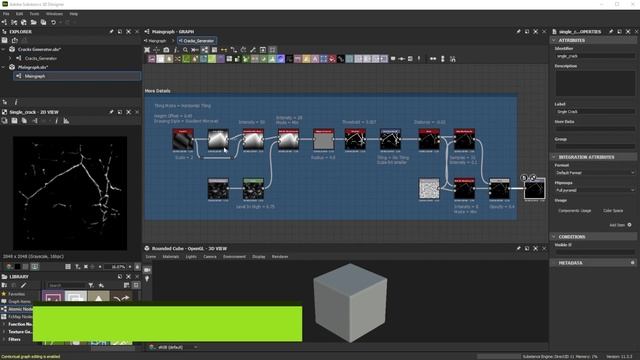
Task: Collapse the INTEGRATION ATTRIBUTES section
Action: pos(554,157)
